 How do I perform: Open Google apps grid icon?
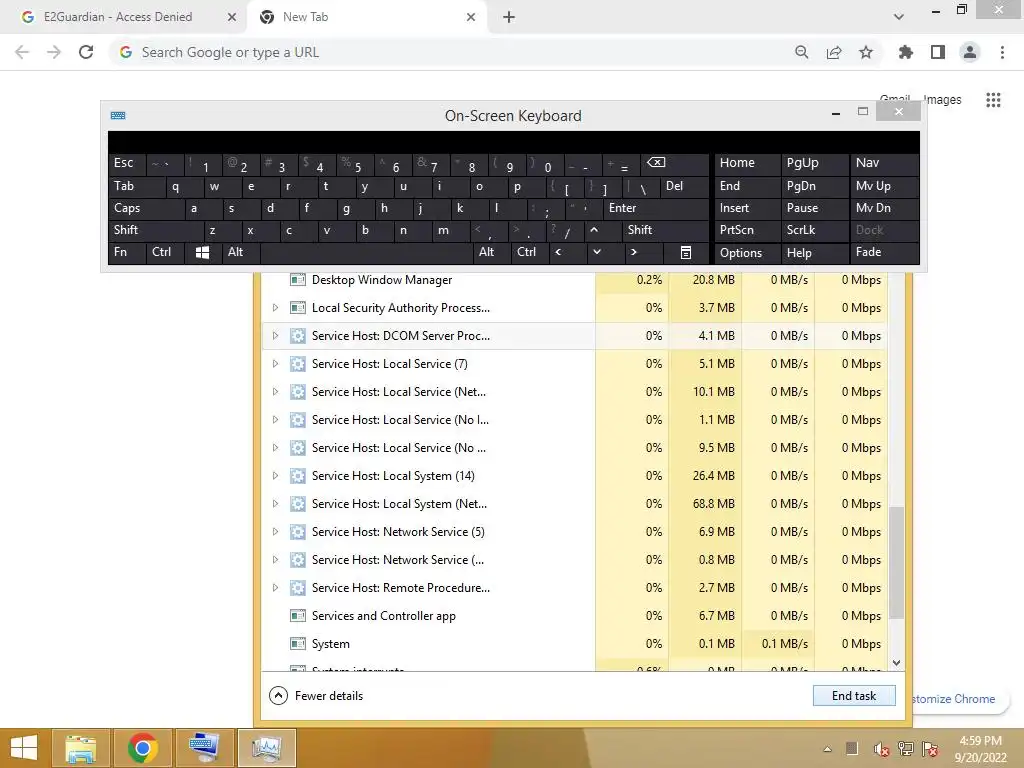[x=993, y=100]
